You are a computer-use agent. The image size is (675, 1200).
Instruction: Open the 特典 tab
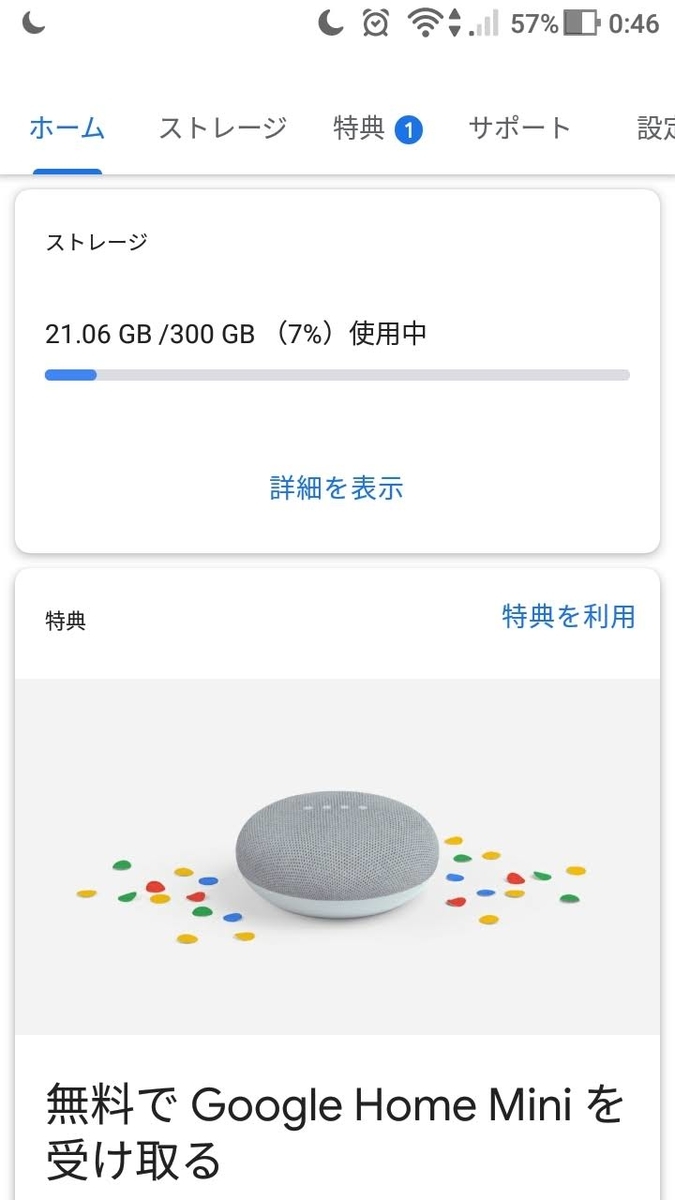pyautogui.click(x=360, y=127)
